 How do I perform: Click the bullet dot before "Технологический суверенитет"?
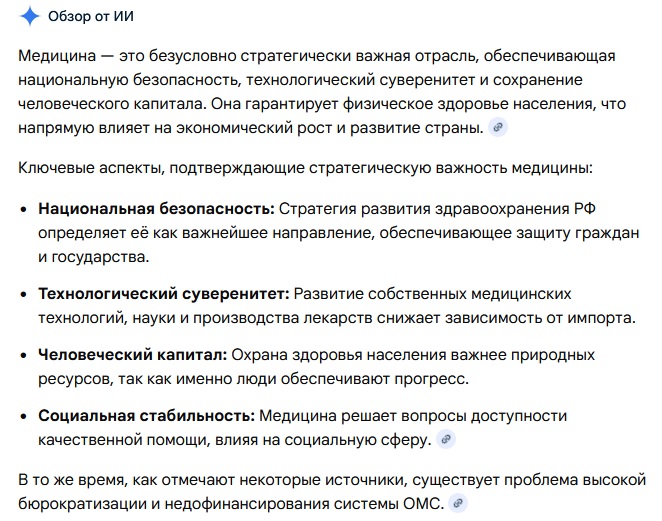[24, 296]
